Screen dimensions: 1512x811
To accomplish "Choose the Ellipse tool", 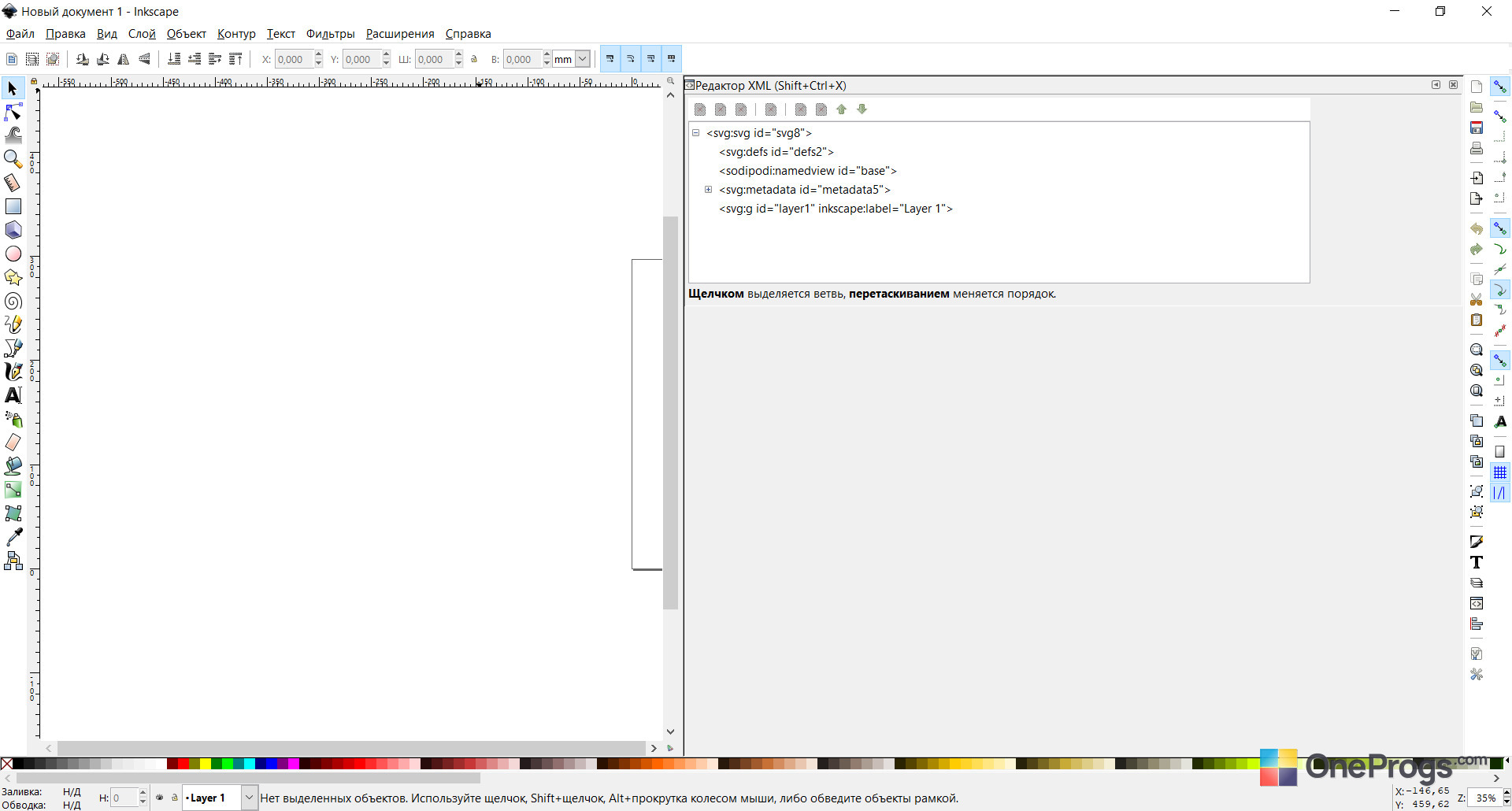I will [x=13, y=254].
